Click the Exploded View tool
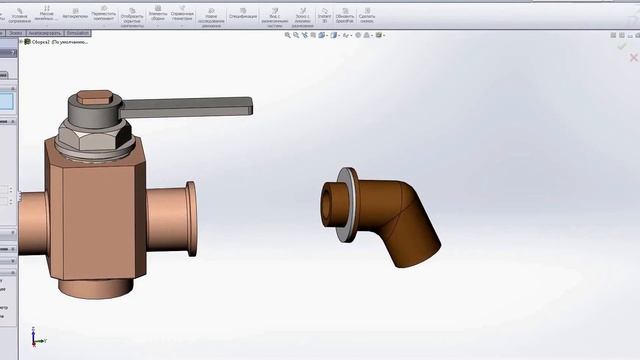The image size is (640, 360). tap(275, 18)
